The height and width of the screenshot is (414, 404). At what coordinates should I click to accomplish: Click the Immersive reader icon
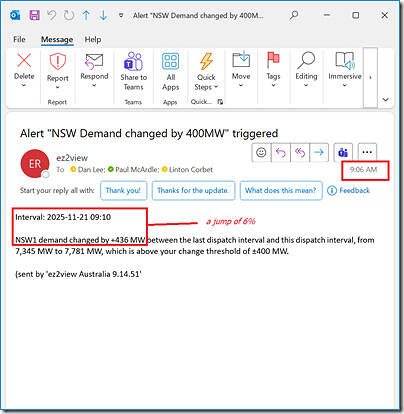(x=345, y=60)
